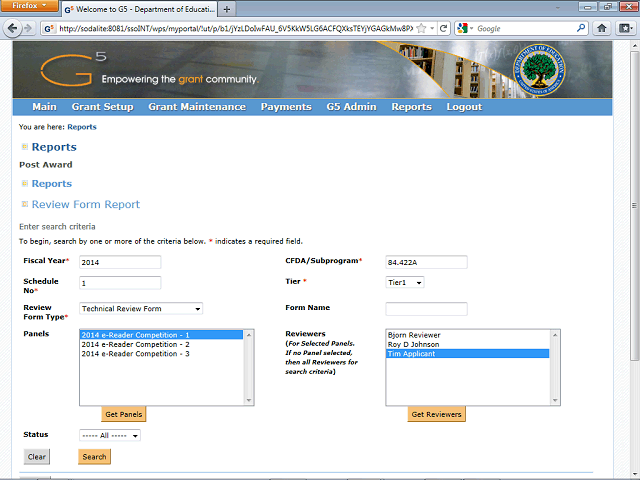The width and height of the screenshot is (640, 480).
Task: Open the G5 Admin menu
Action: pyautogui.click(x=351, y=107)
